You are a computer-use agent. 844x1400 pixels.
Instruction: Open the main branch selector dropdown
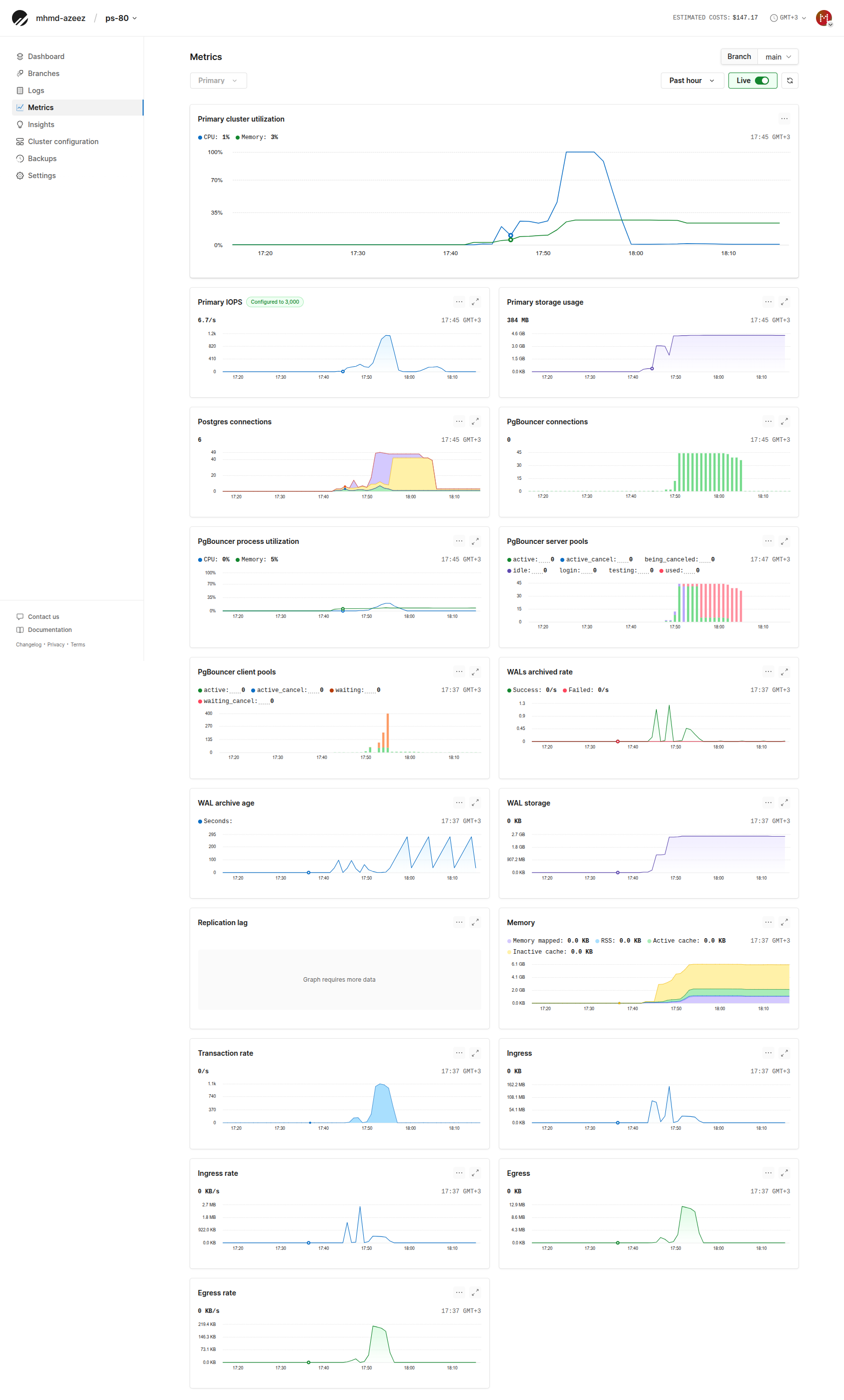click(x=777, y=57)
